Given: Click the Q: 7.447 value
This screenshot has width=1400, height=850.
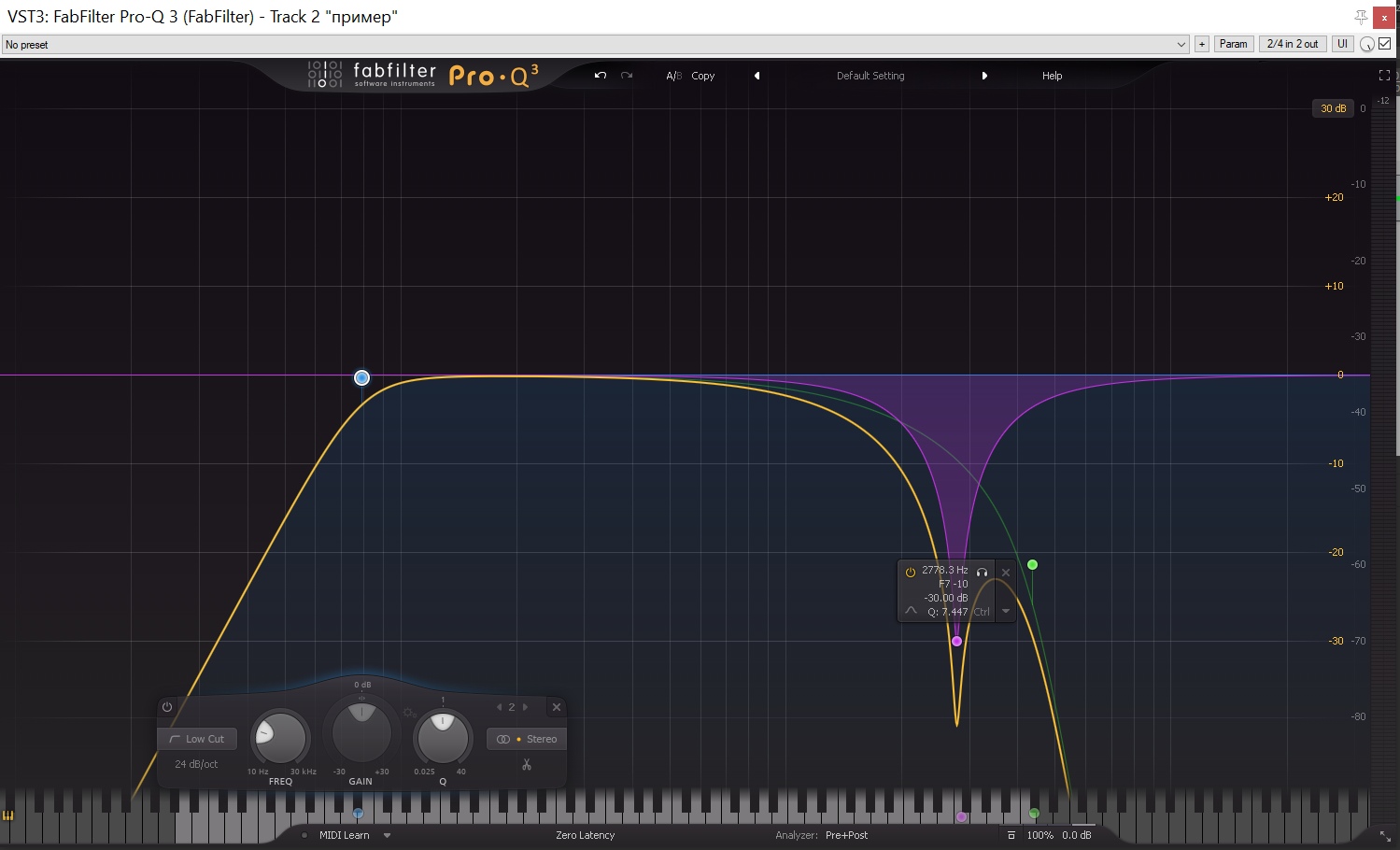Looking at the screenshot, I should pos(947,612).
